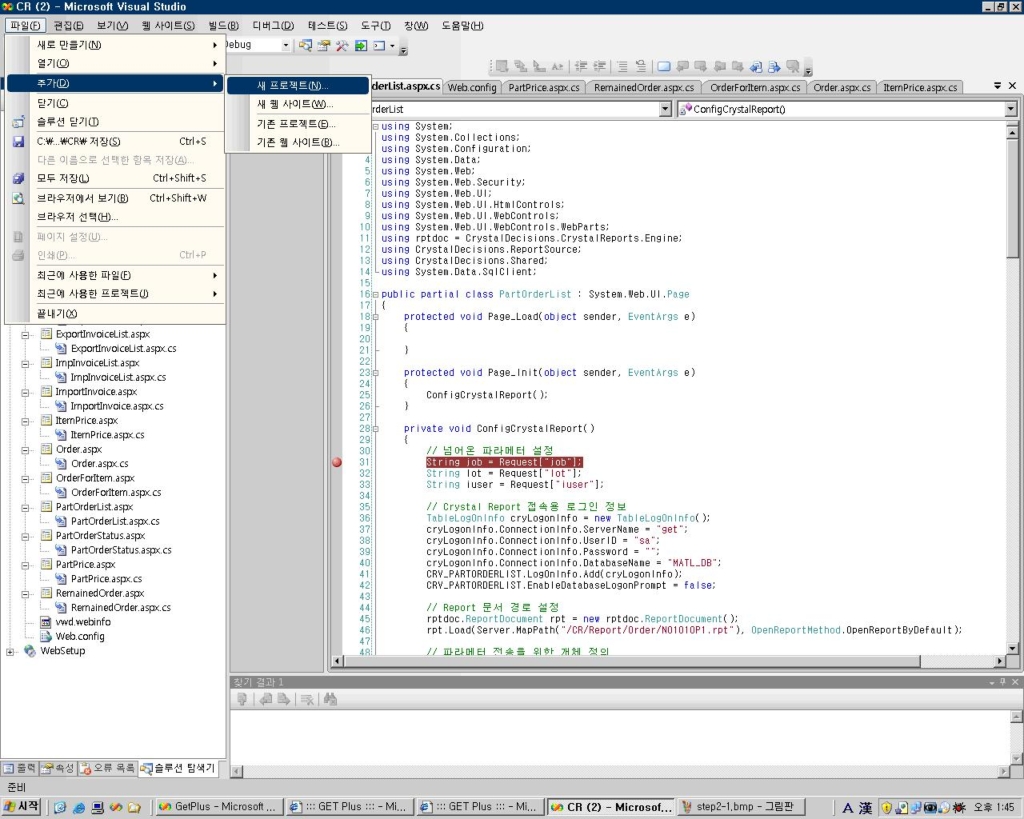Click the clear all results icon in find pane
Screen dimensions: 1024x819
pyautogui.click(x=307, y=699)
